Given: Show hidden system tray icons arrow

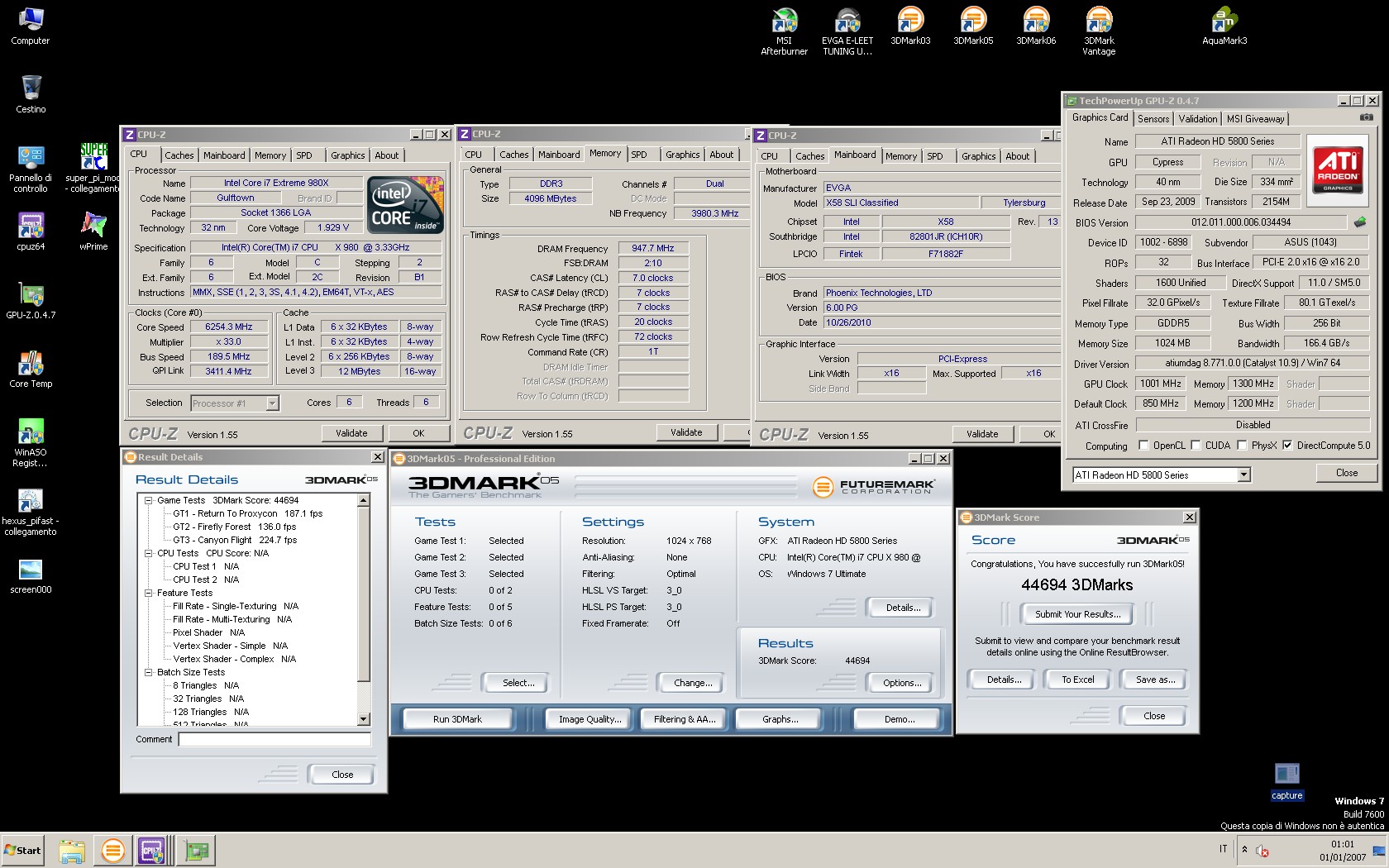Looking at the screenshot, I should pyautogui.click(x=1244, y=850).
